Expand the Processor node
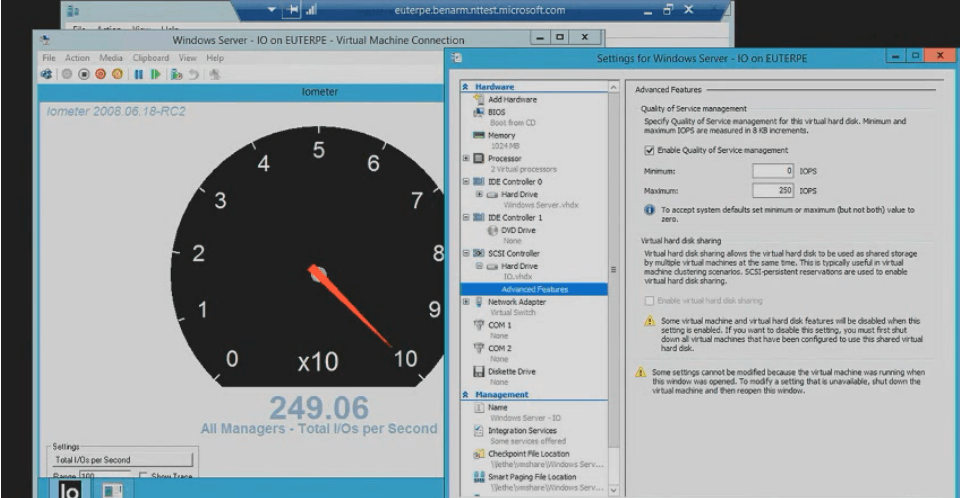The height and width of the screenshot is (498, 960). [466, 158]
